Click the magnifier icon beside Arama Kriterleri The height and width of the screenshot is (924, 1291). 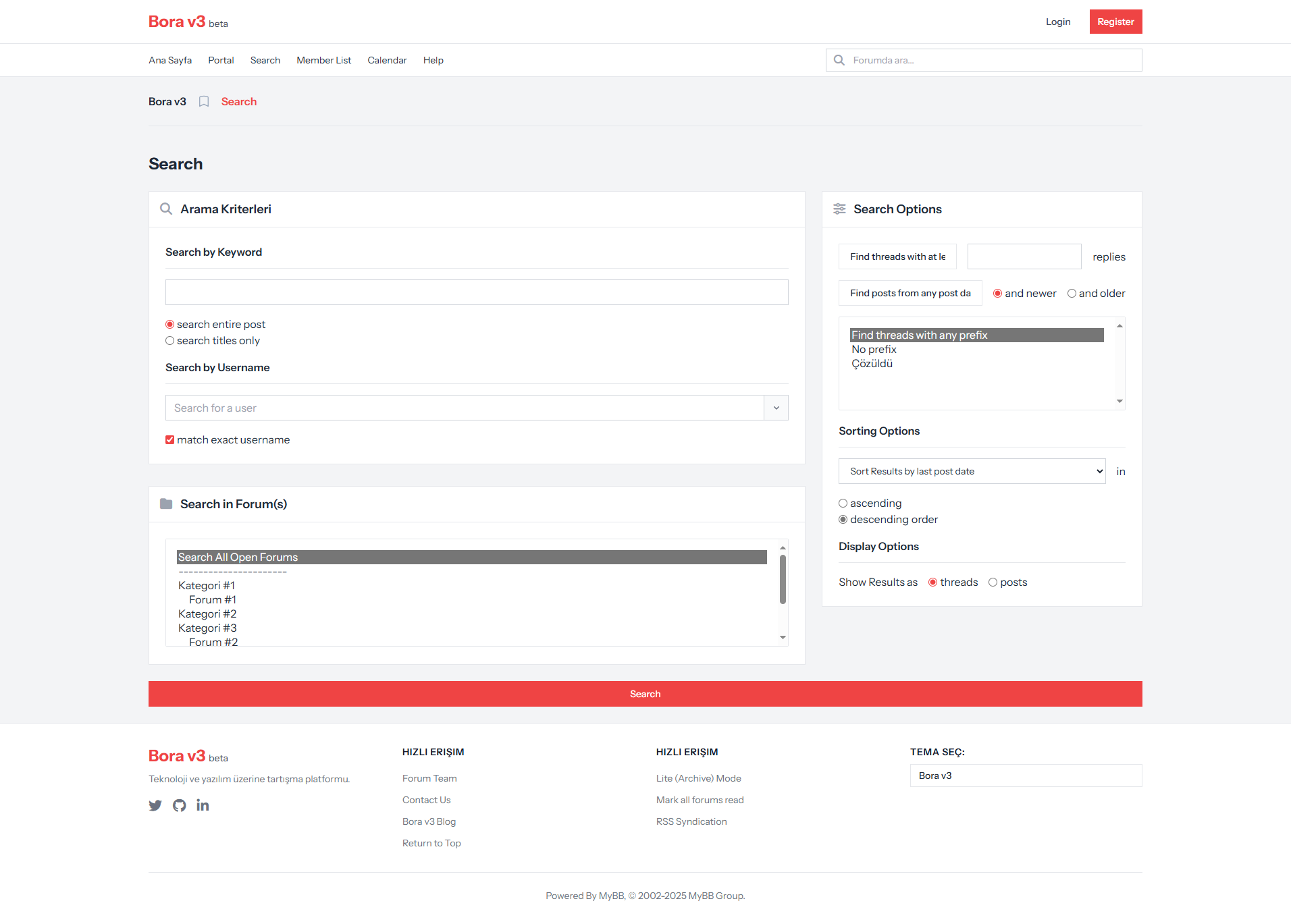point(166,209)
